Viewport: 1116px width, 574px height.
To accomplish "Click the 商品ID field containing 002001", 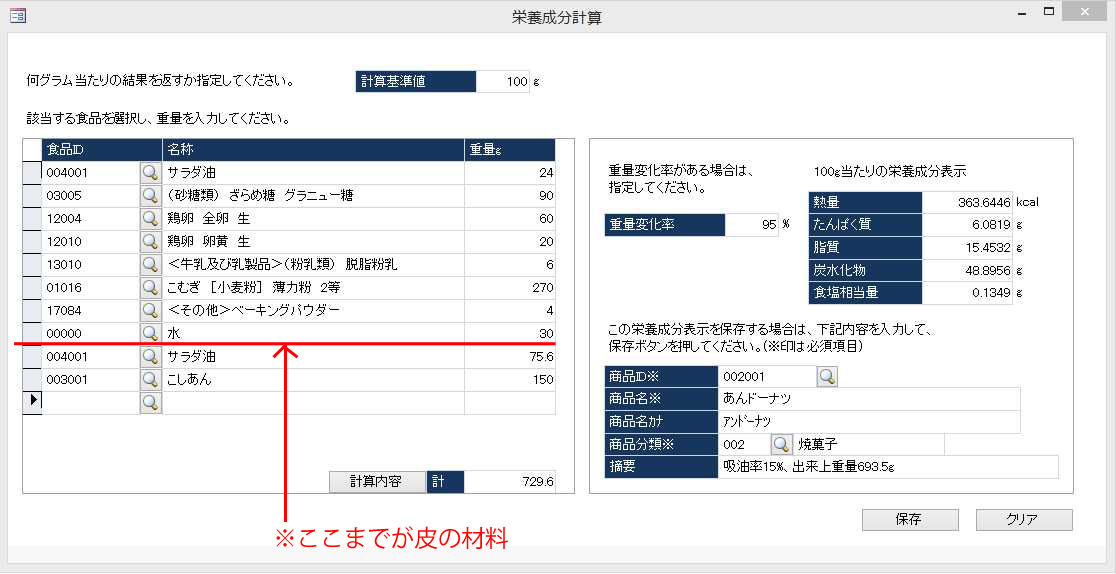I will [x=767, y=377].
